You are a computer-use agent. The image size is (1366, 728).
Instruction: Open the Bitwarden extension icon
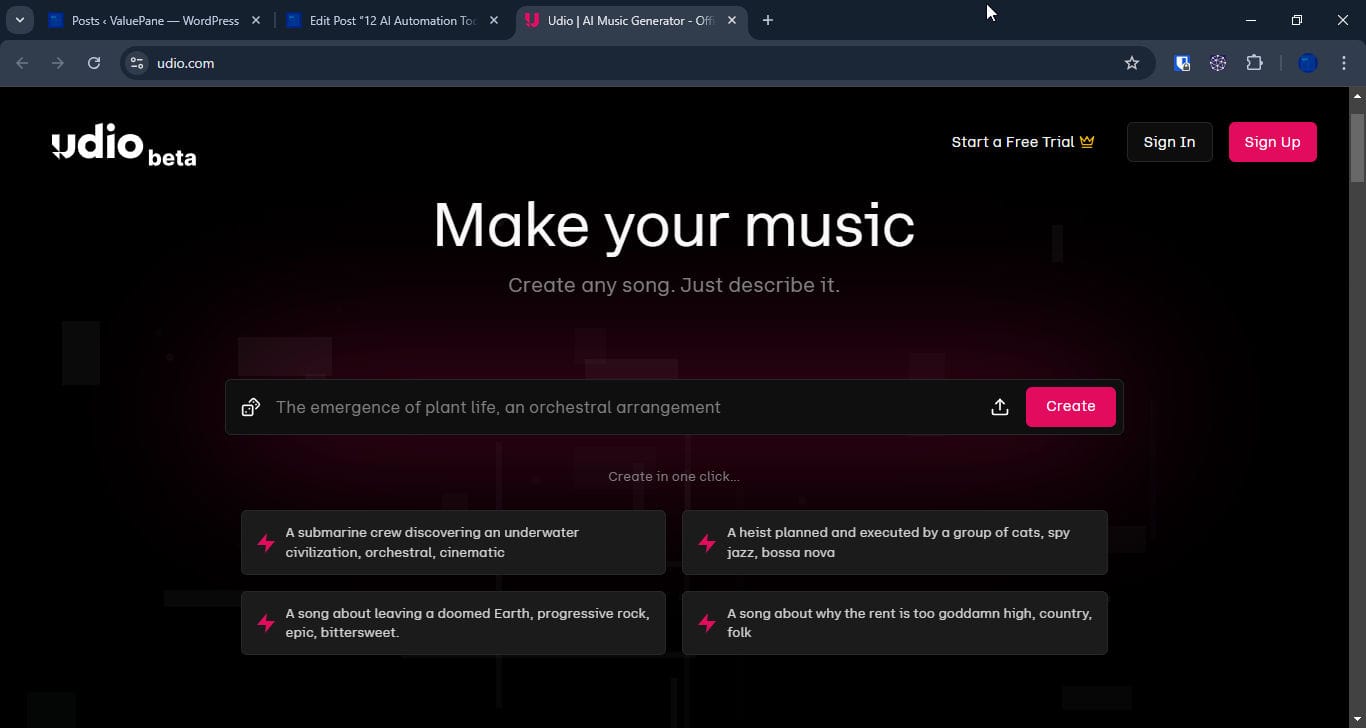pyautogui.click(x=1182, y=63)
